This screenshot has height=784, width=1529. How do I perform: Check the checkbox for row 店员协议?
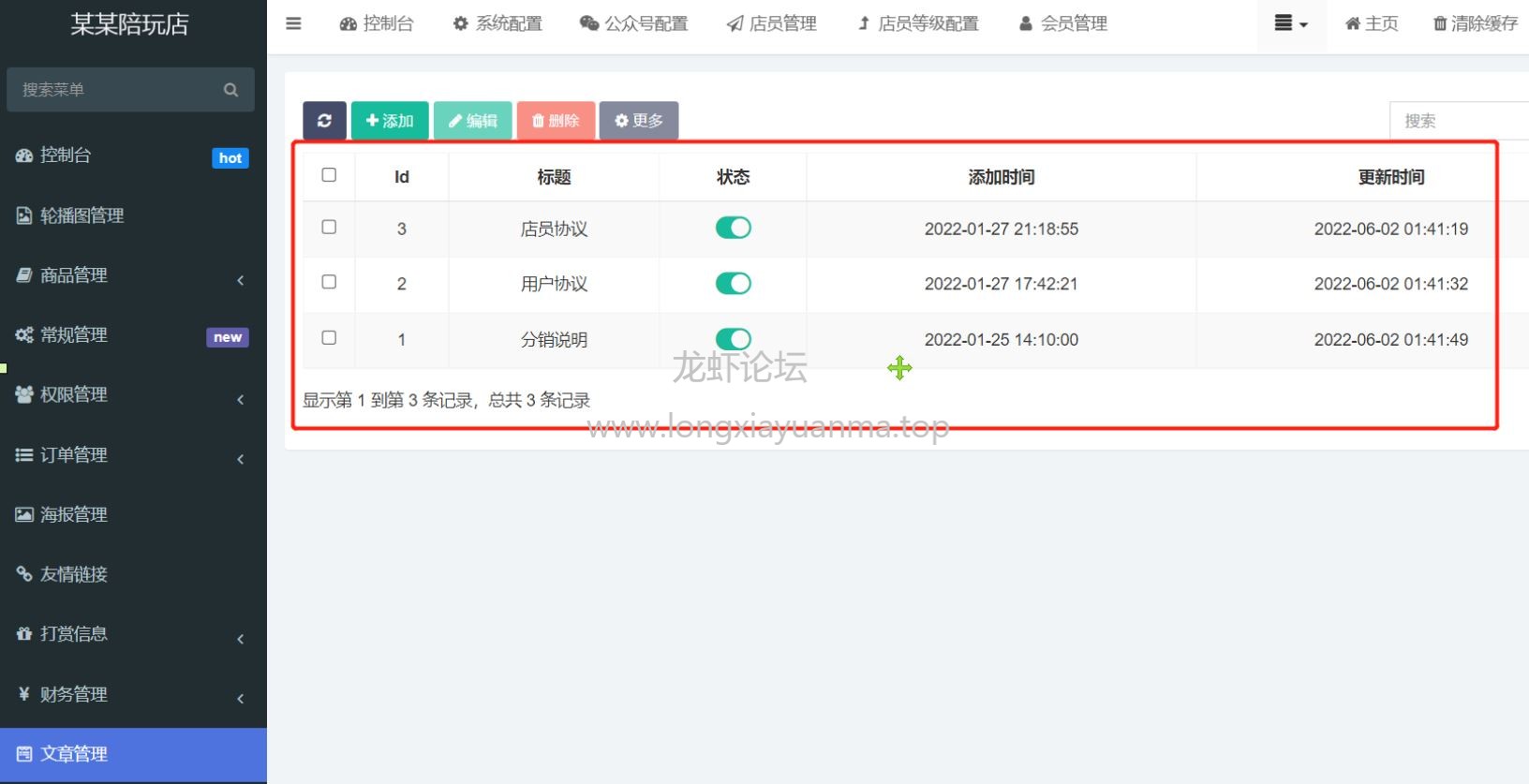329,227
